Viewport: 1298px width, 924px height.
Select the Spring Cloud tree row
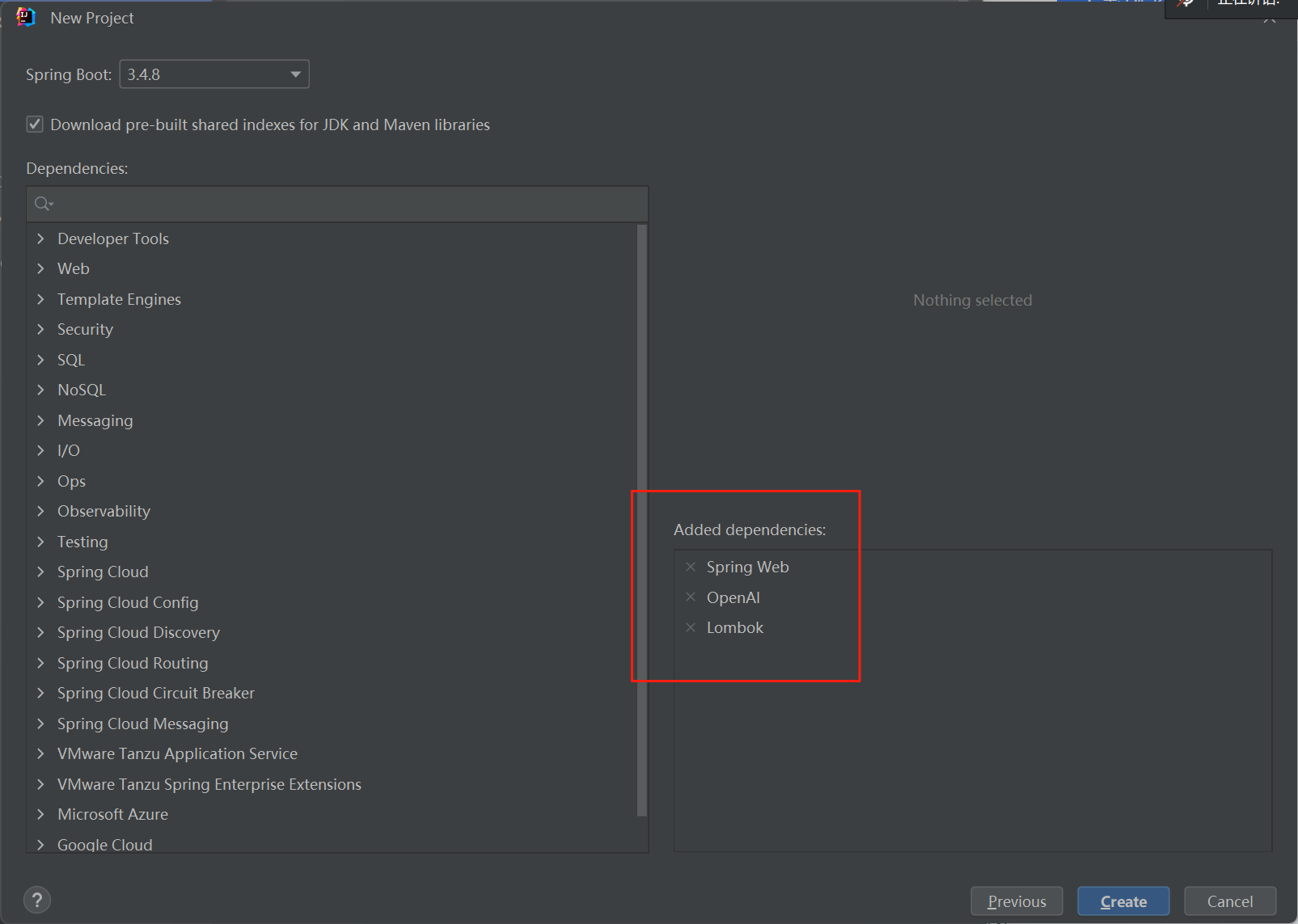pos(332,572)
